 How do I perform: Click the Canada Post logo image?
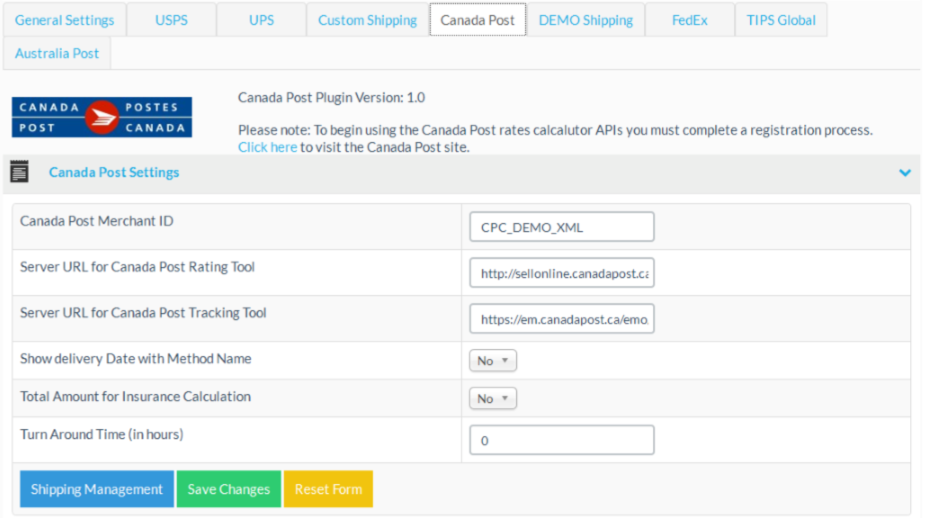point(102,117)
